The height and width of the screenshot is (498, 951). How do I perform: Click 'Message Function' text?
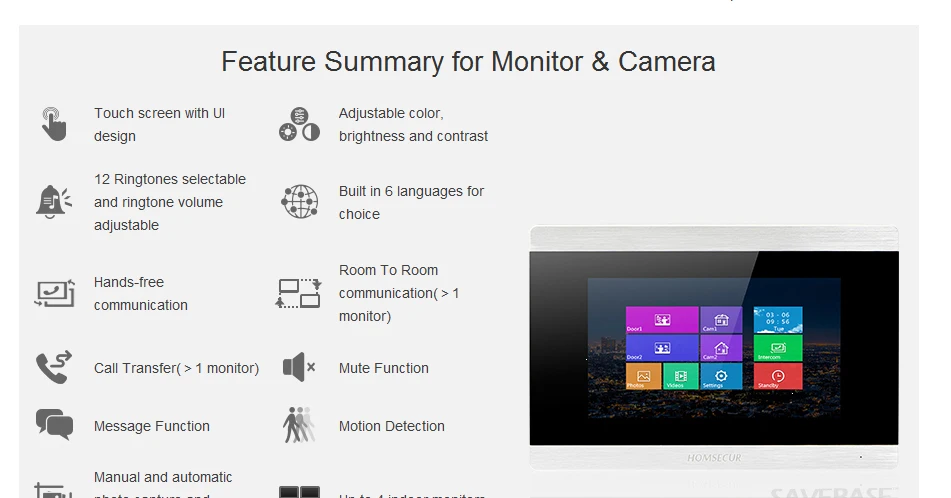pos(152,426)
